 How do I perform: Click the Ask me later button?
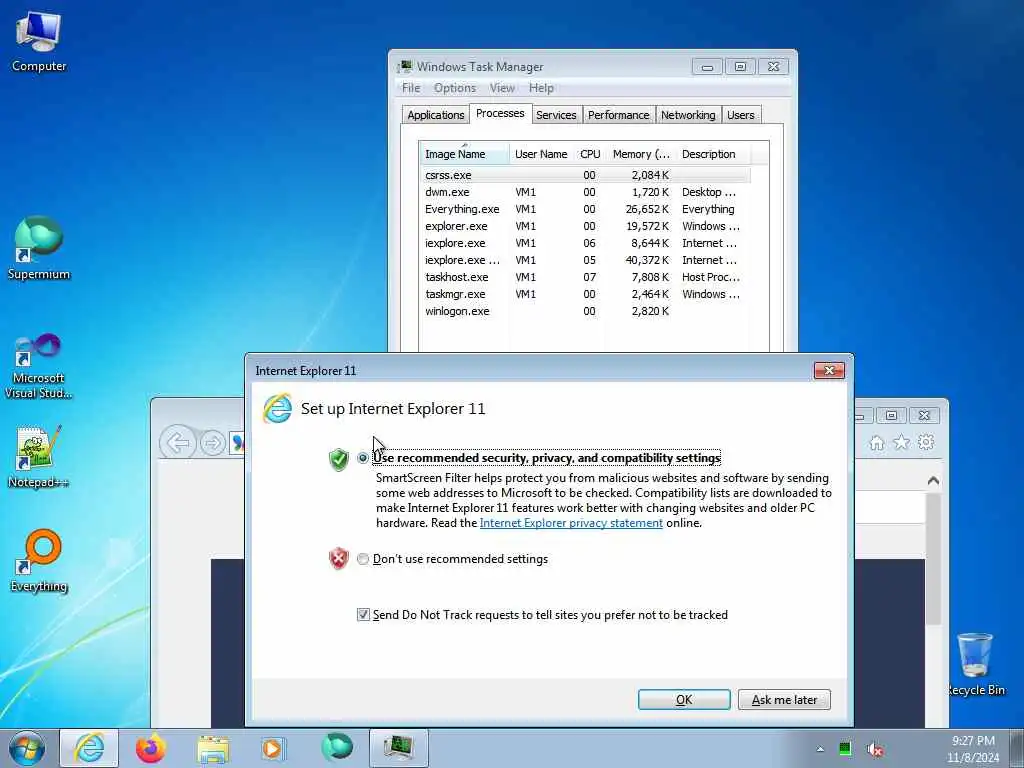(784, 699)
